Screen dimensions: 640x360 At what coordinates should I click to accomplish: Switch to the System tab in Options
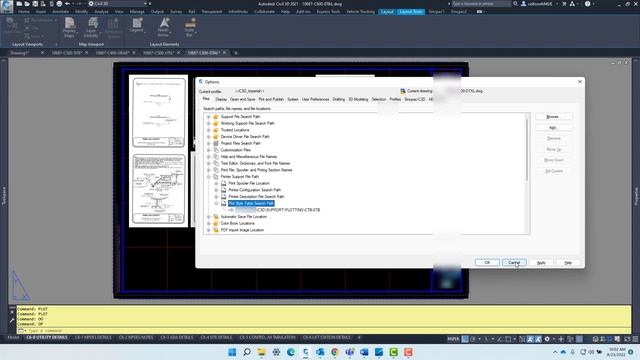click(x=293, y=99)
